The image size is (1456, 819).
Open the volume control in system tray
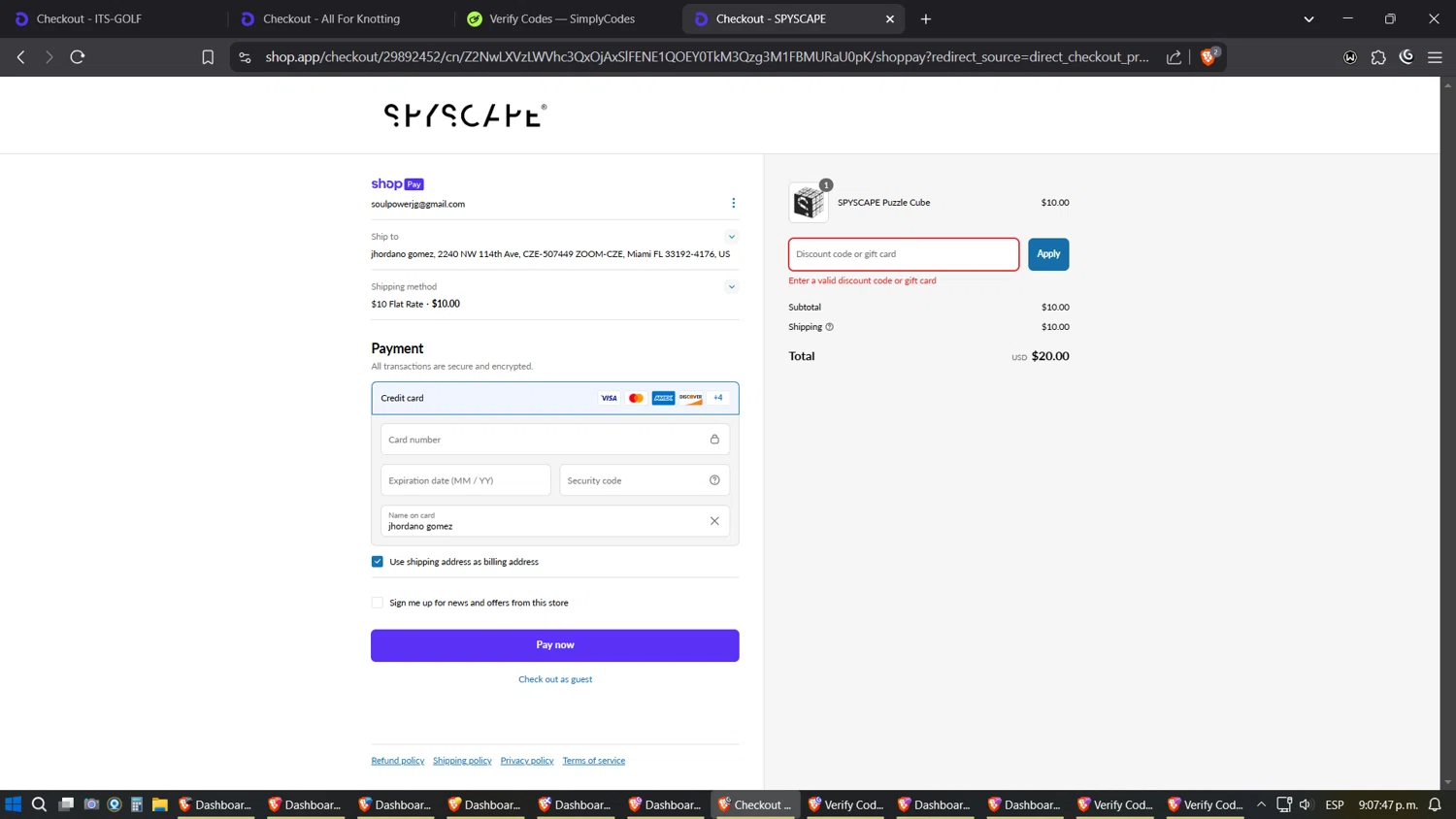coord(1306,804)
